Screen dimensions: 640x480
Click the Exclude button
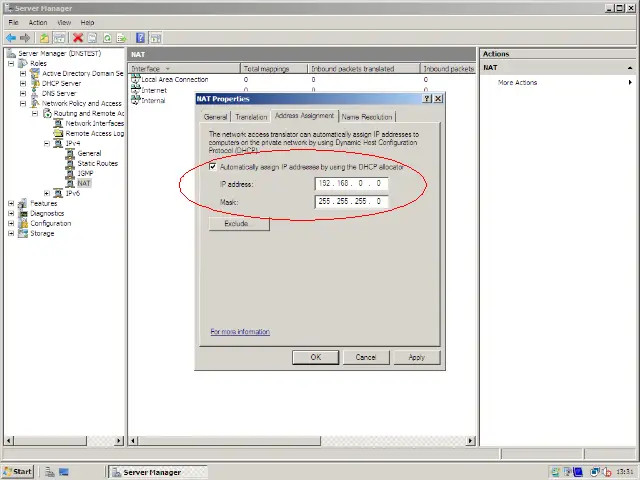click(x=239, y=224)
